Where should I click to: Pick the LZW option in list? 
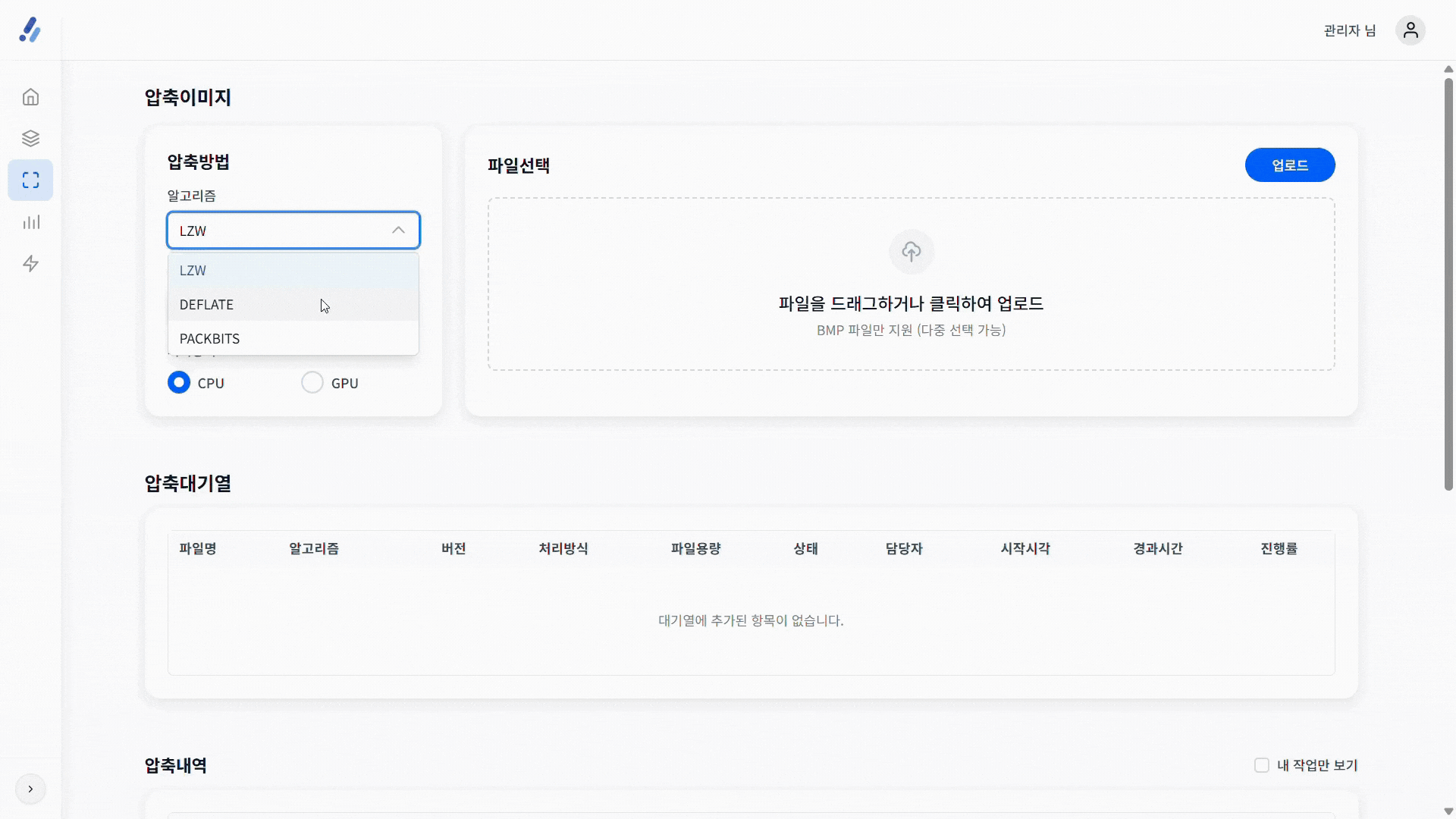pyautogui.click(x=193, y=270)
